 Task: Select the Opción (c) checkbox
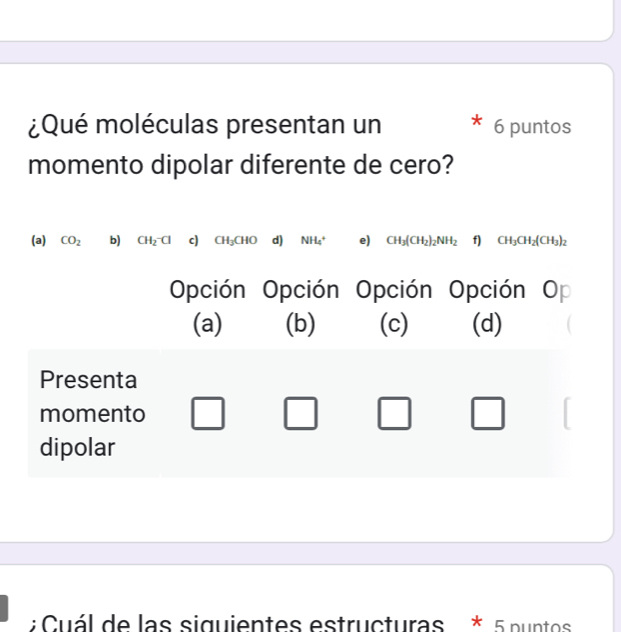[393, 413]
